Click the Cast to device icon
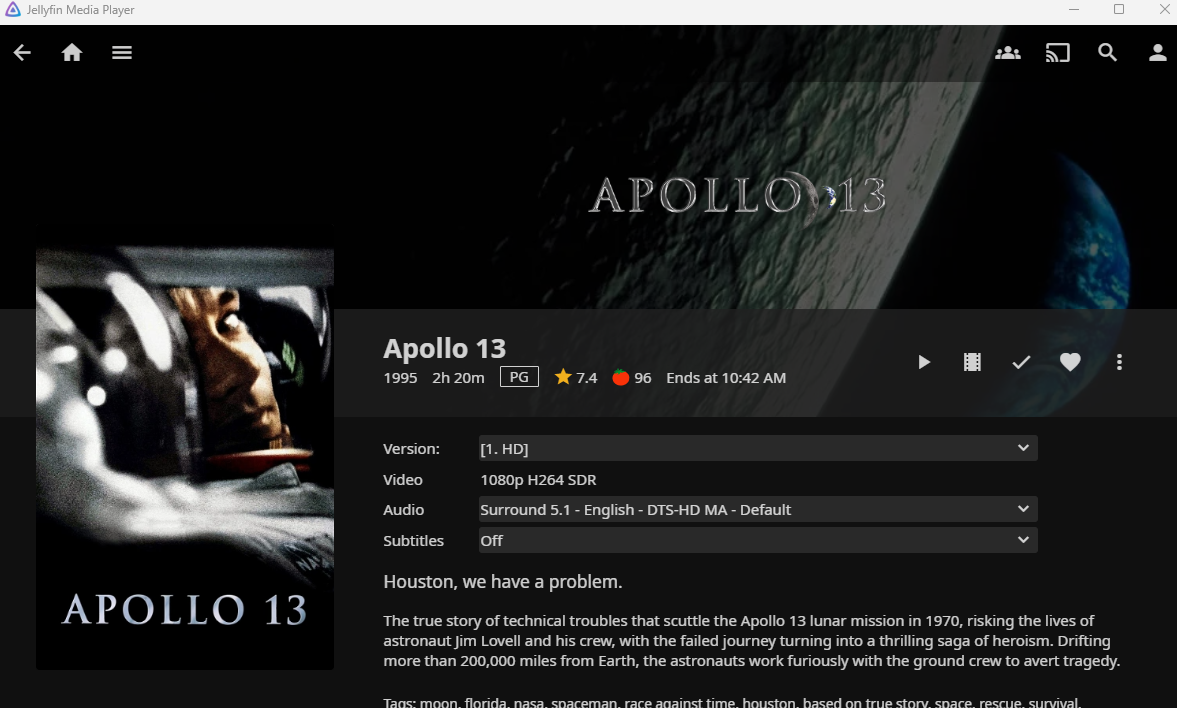The image size is (1177, 708). [x=1057, y=52]
